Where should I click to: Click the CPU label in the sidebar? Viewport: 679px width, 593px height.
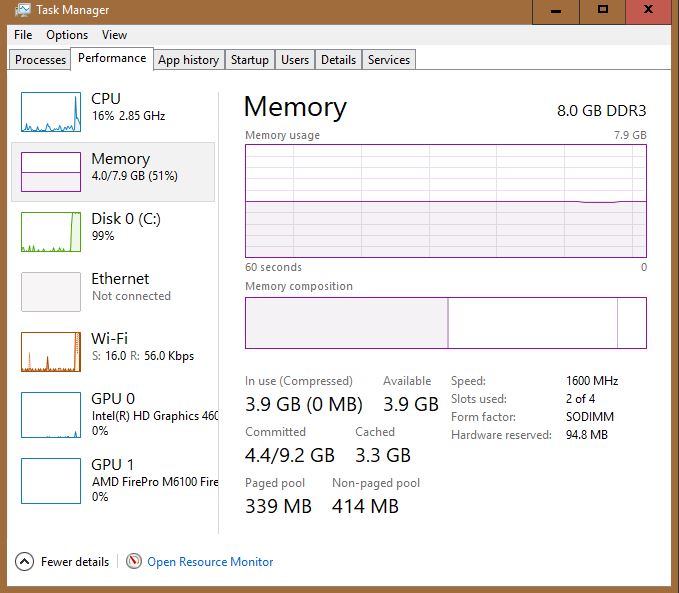106,98
